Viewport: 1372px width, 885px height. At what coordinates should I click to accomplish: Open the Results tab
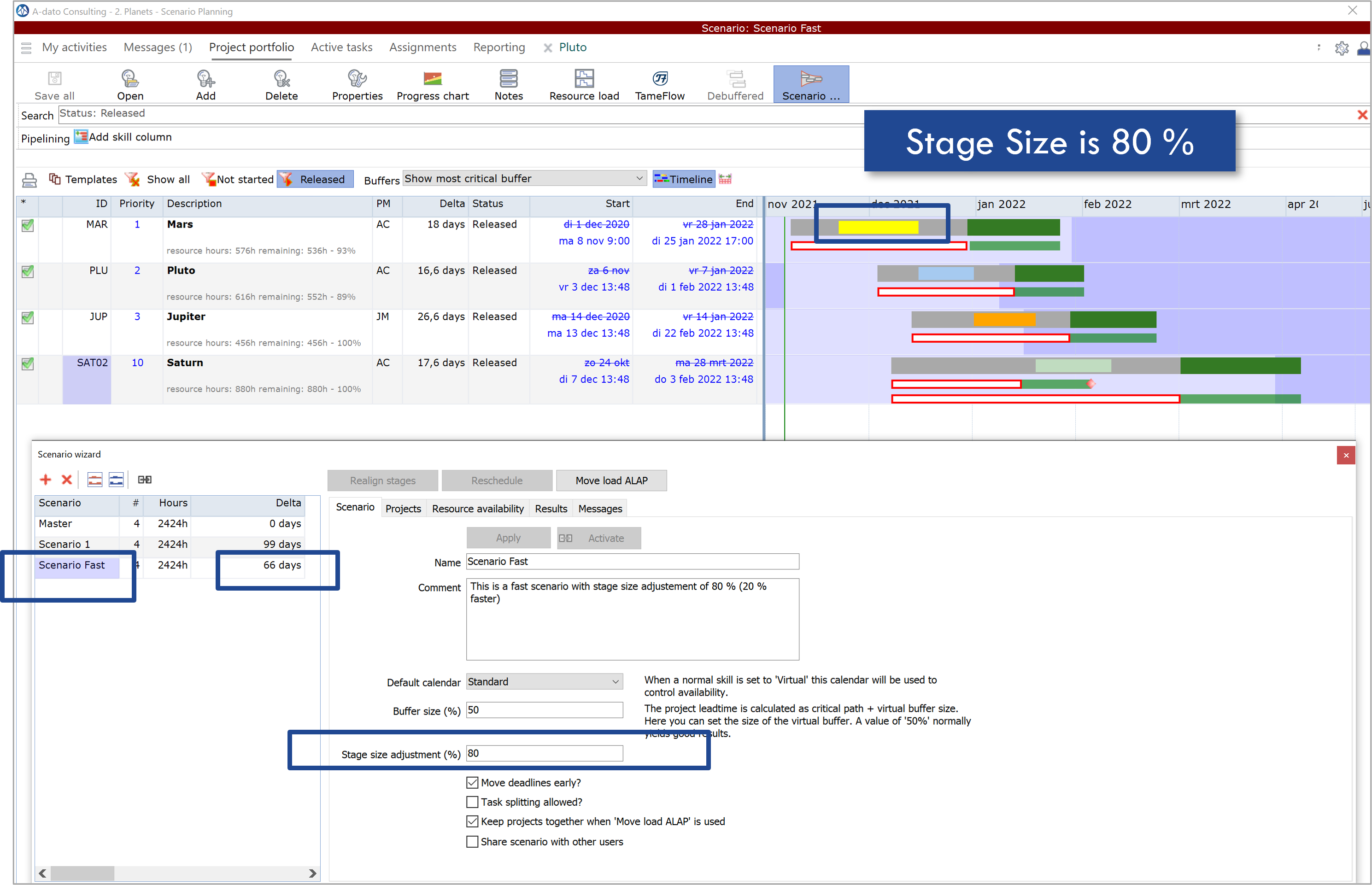[551, 509]
